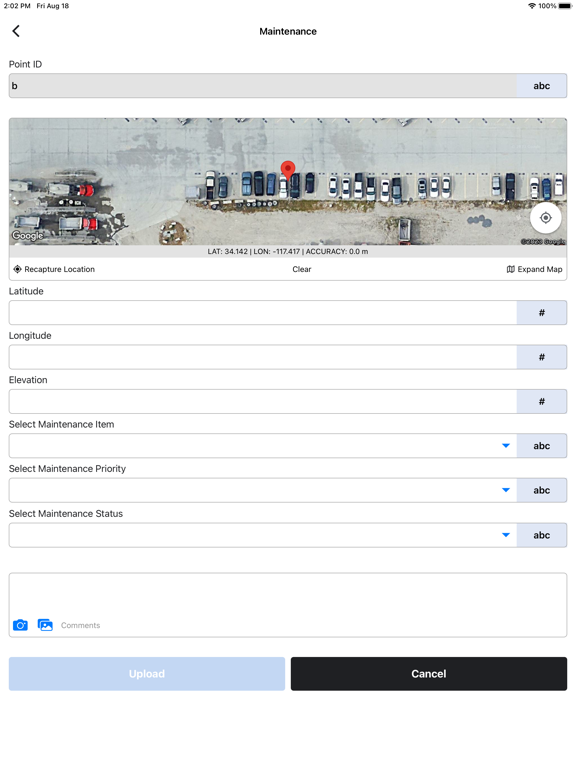This screenshot has height=768, width=576.
Task: Clear the captured location
Action: tap(302, 269)
